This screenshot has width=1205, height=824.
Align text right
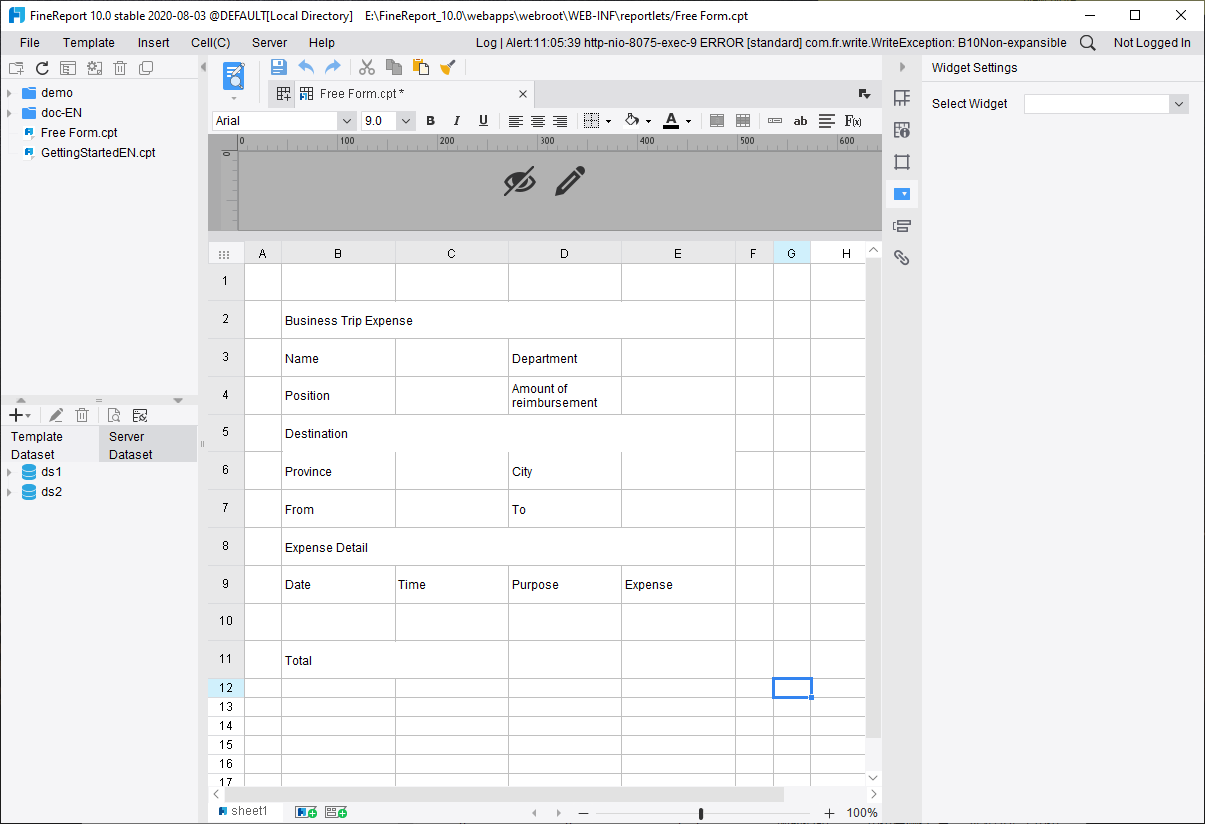click(560, 121)
